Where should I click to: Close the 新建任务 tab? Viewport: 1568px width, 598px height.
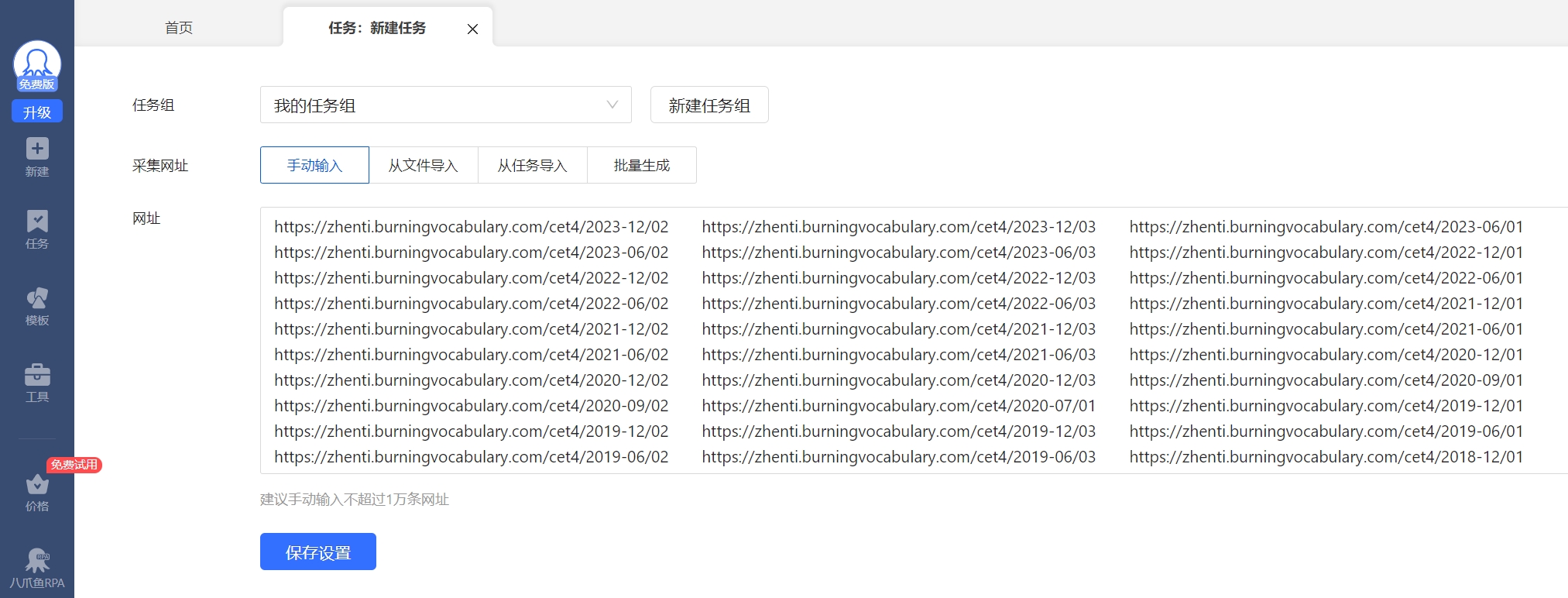click(x=472, y=29)
